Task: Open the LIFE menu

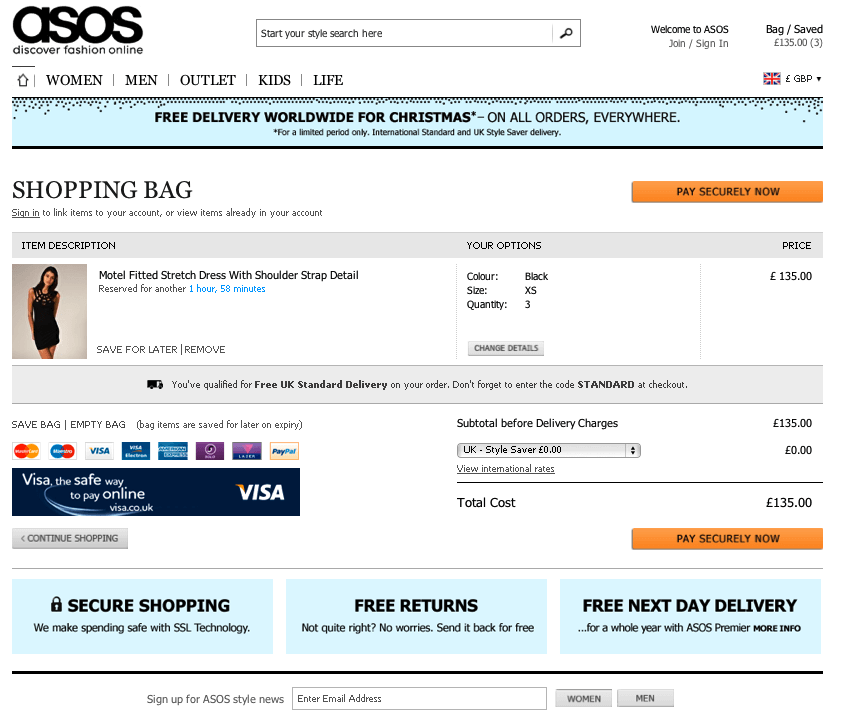Action: 328,80
